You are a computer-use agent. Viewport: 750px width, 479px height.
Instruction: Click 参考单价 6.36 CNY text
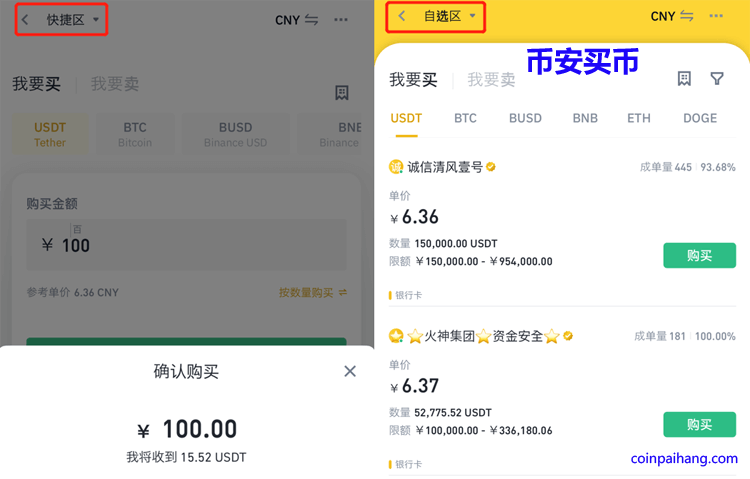click(73, 292)
